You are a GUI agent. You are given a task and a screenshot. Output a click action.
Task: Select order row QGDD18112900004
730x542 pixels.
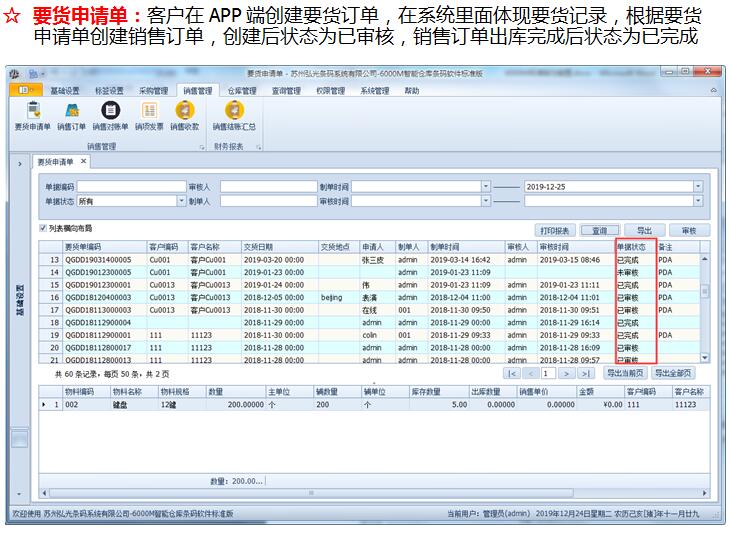(x=370, y=323)
